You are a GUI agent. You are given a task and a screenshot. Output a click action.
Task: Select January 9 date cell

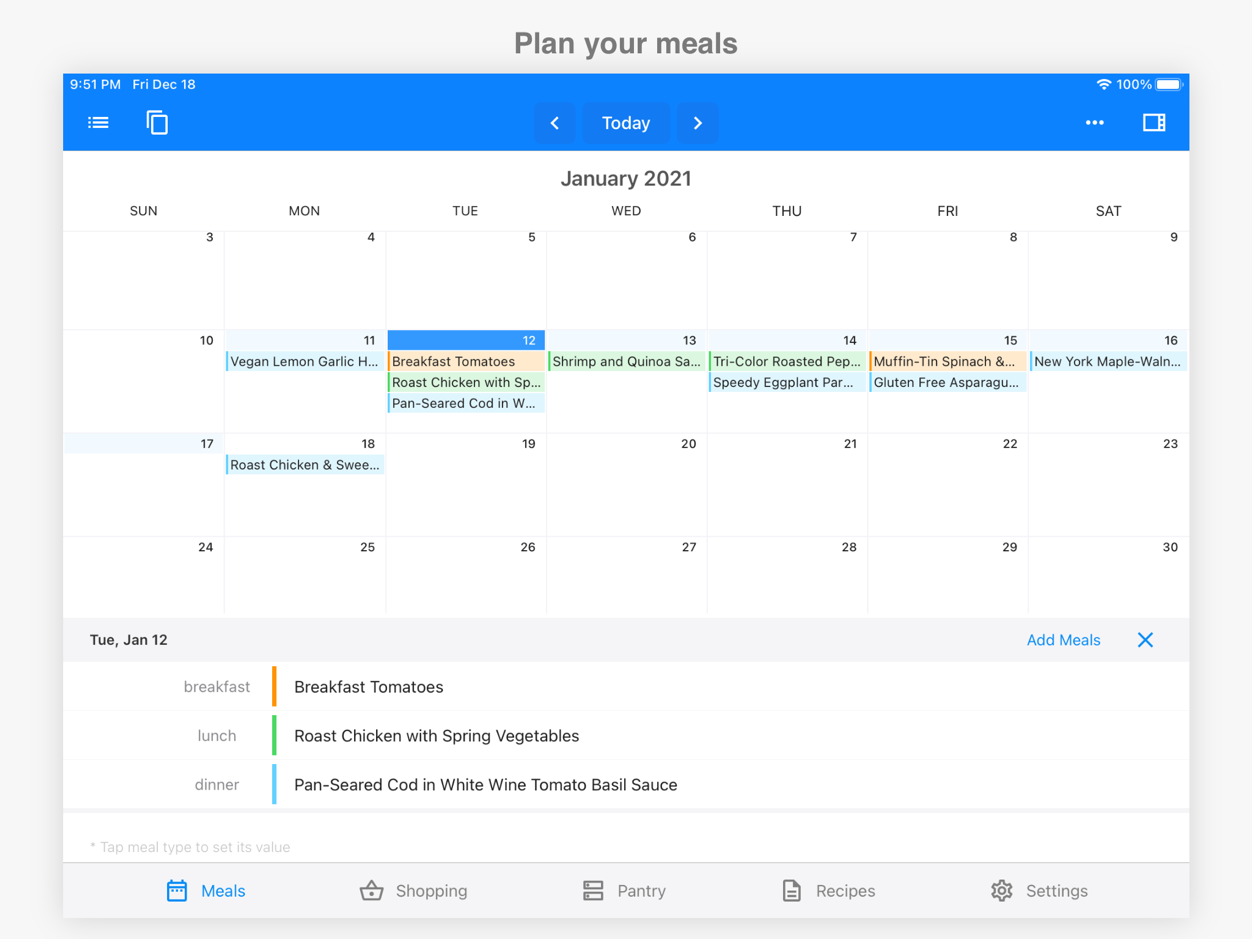(x=1108, y=280)
